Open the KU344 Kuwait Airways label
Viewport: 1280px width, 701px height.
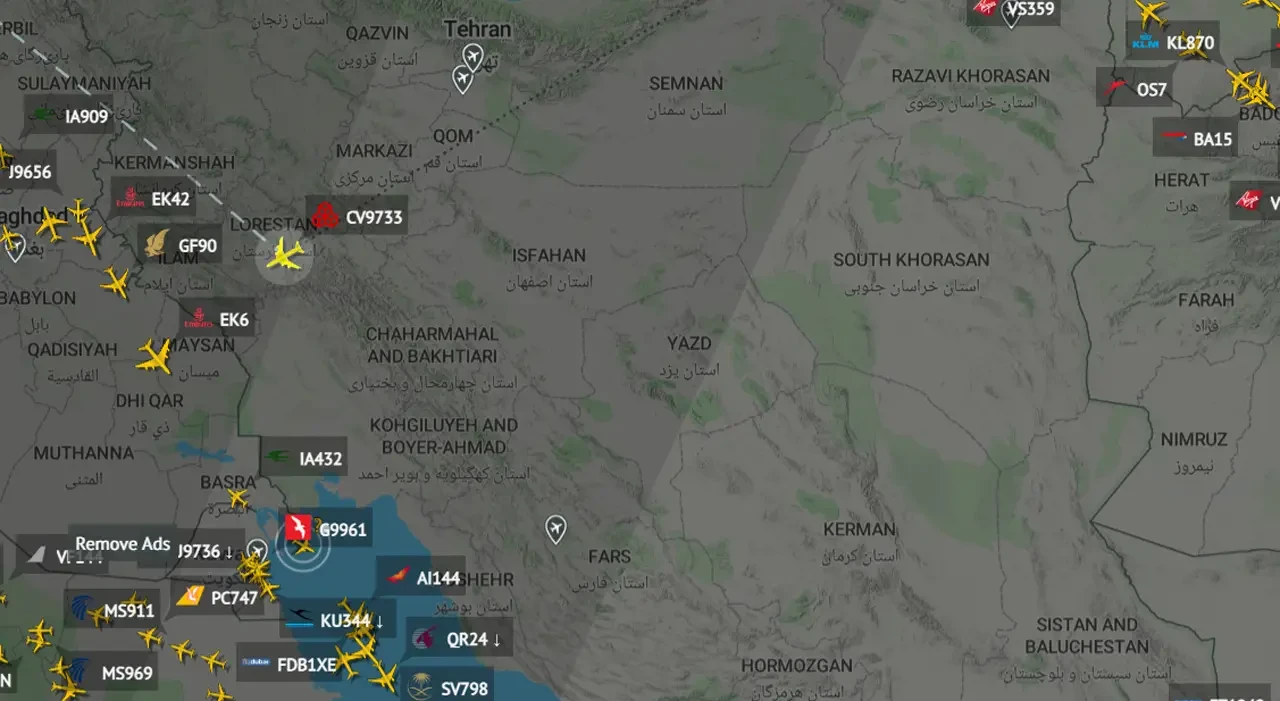coord(338,621)
